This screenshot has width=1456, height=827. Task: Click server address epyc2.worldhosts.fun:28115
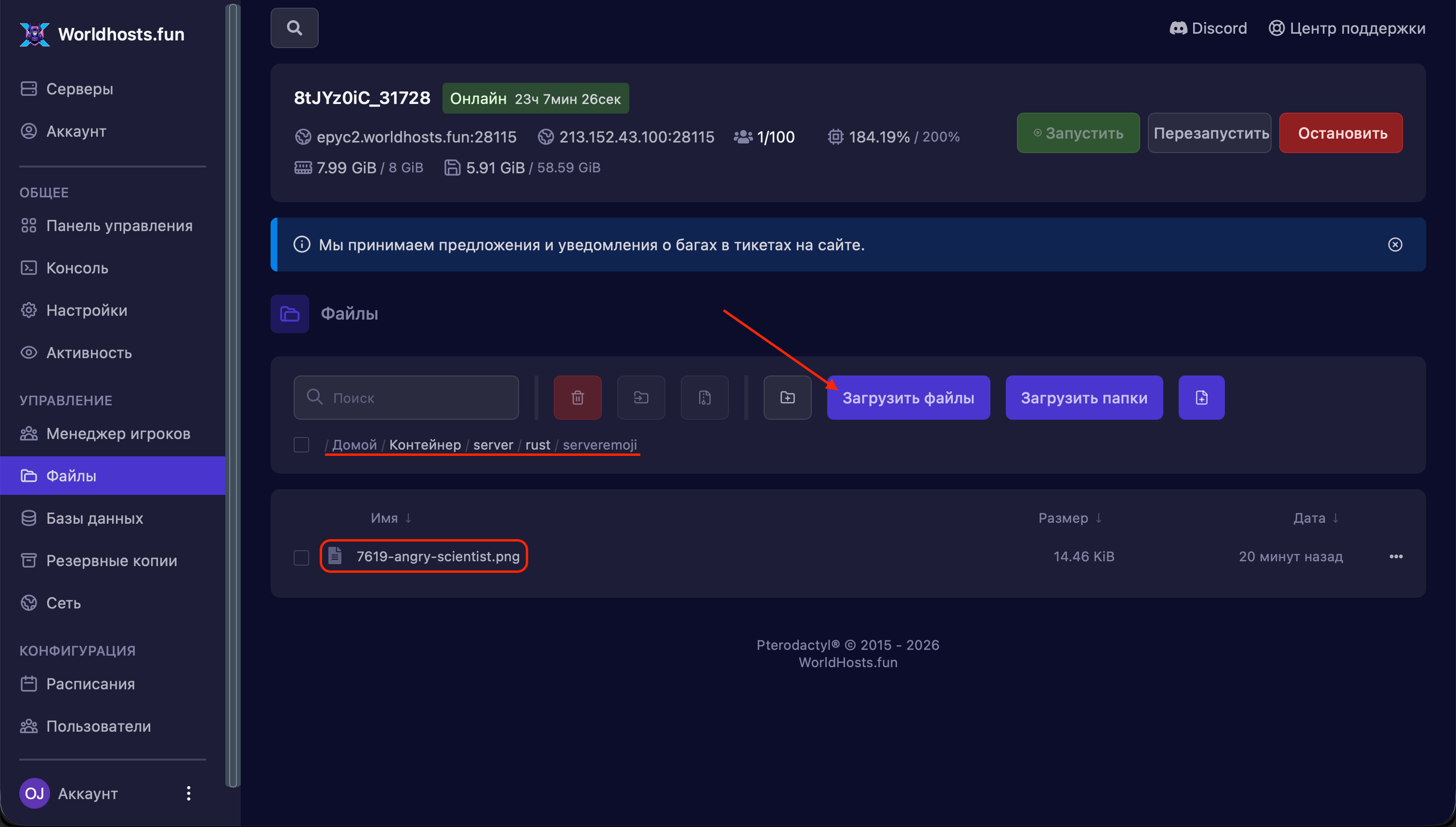click(x=416, y=137)
